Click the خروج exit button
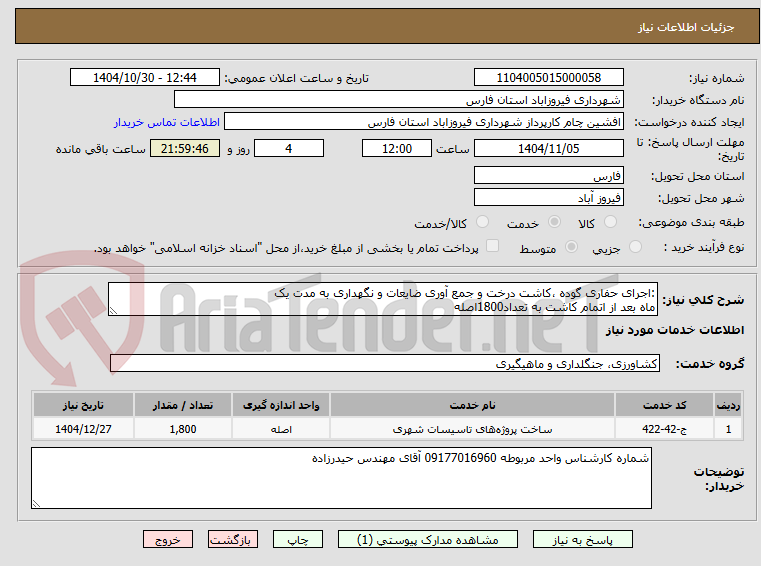This screenshot has height=566, width=761. (x=167, y=539)
